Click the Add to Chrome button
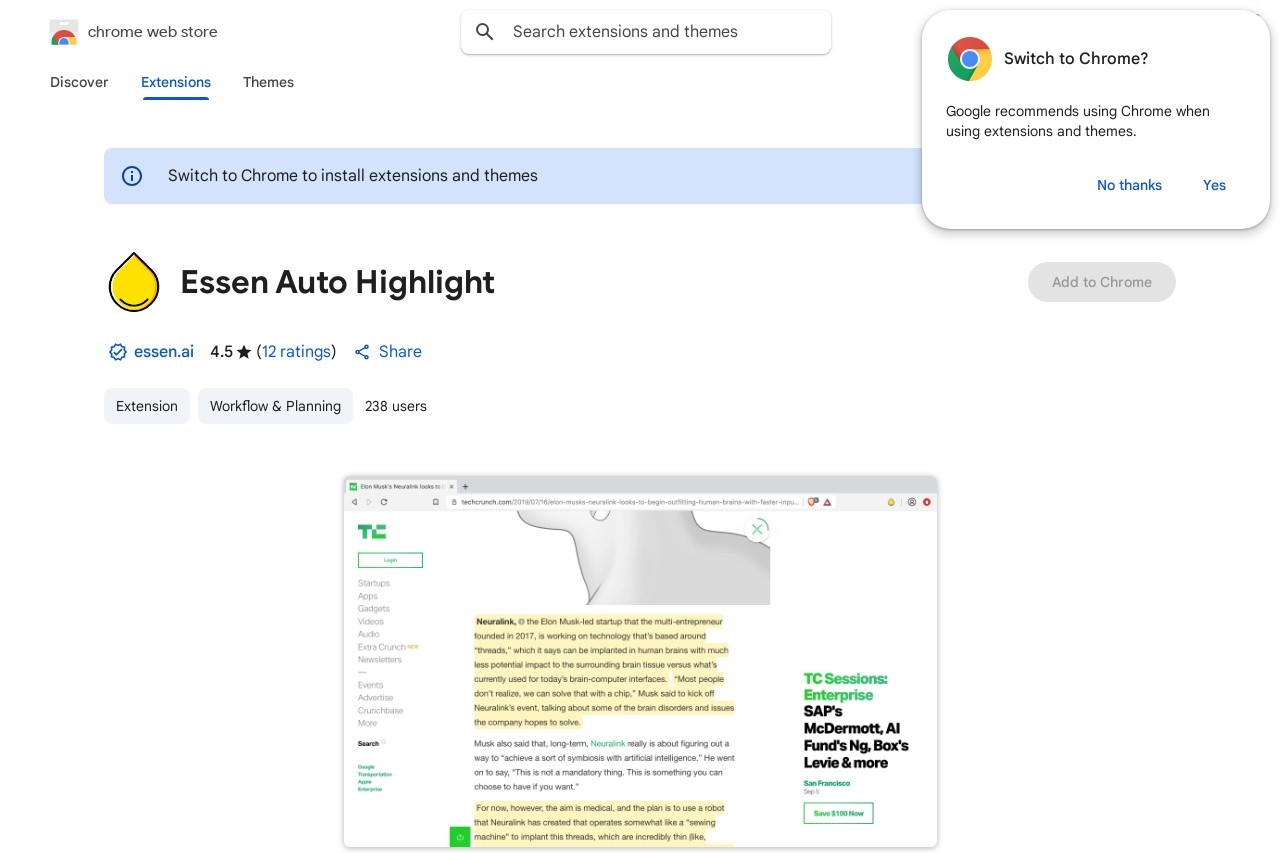The height and width of the screenshot is (853, 1280). (1102, 282)
